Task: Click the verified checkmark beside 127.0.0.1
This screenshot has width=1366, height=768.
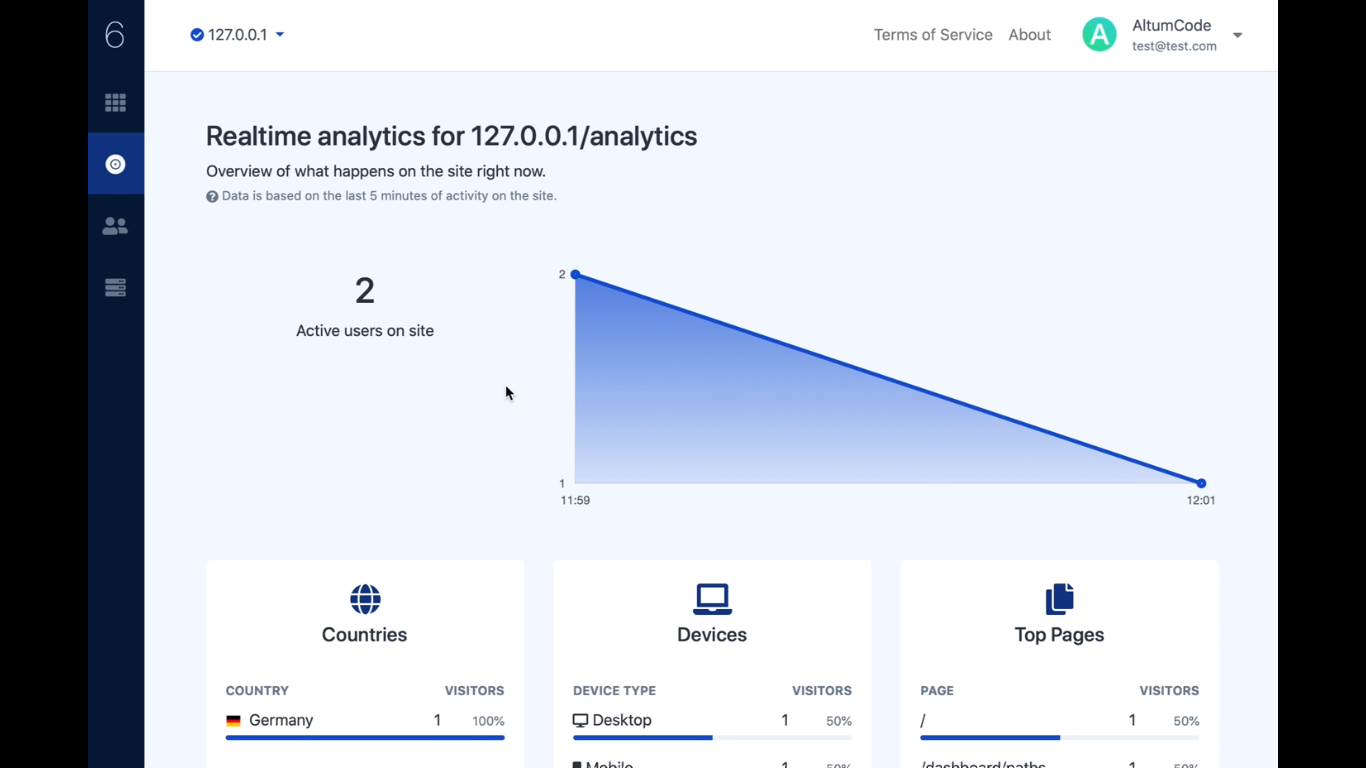Action: [x=197, y=35]
